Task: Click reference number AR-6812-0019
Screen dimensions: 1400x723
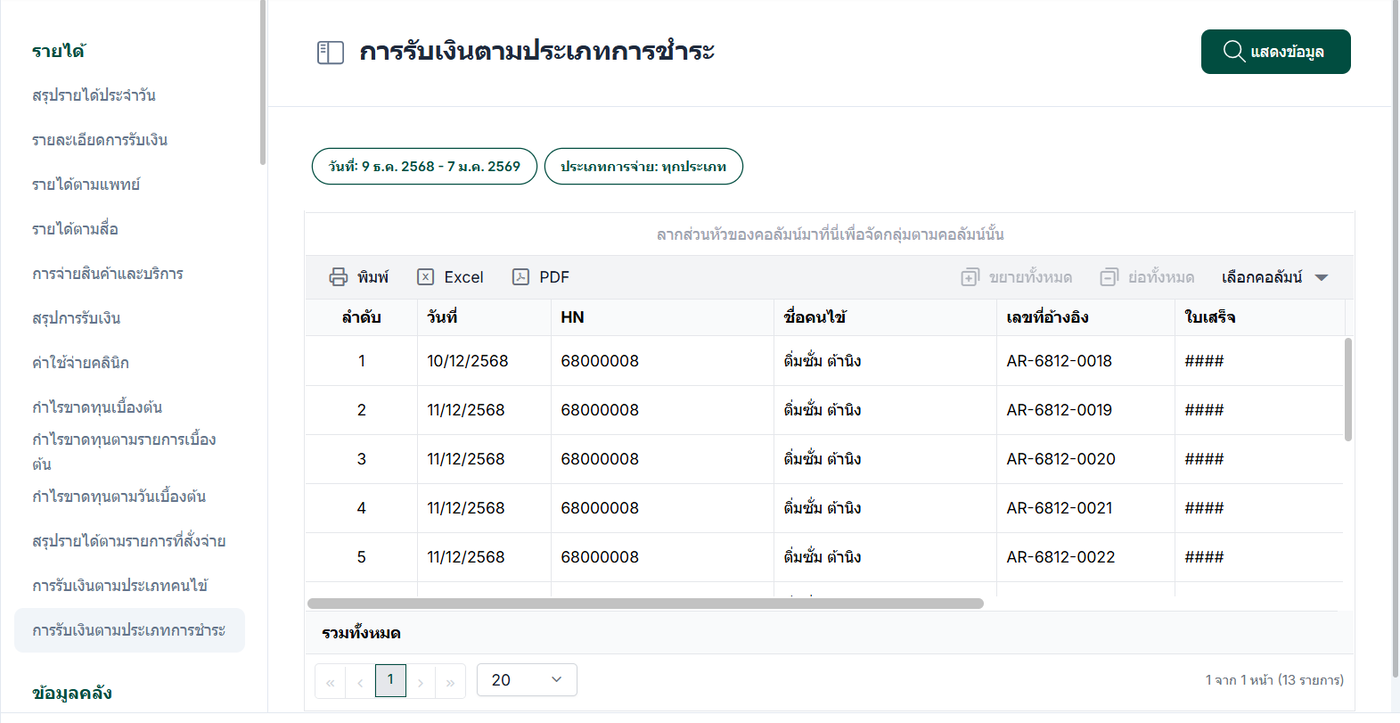Action: click(1059, 410)
